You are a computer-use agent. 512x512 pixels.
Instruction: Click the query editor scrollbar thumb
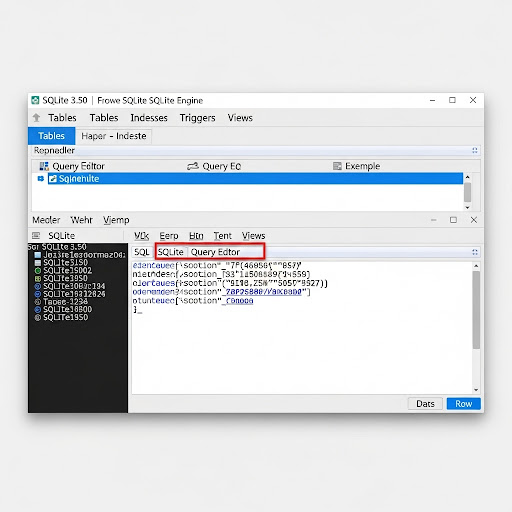476,310
